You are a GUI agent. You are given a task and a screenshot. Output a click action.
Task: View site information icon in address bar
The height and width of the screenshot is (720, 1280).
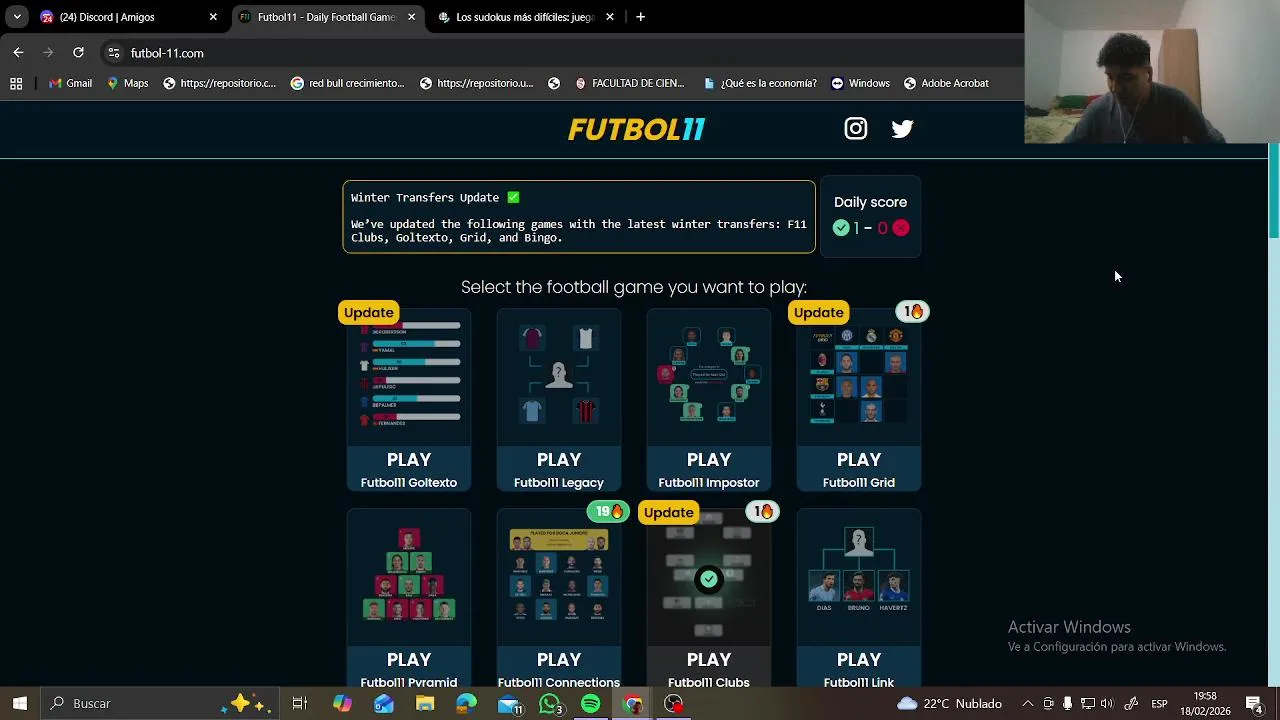[114, 53]
